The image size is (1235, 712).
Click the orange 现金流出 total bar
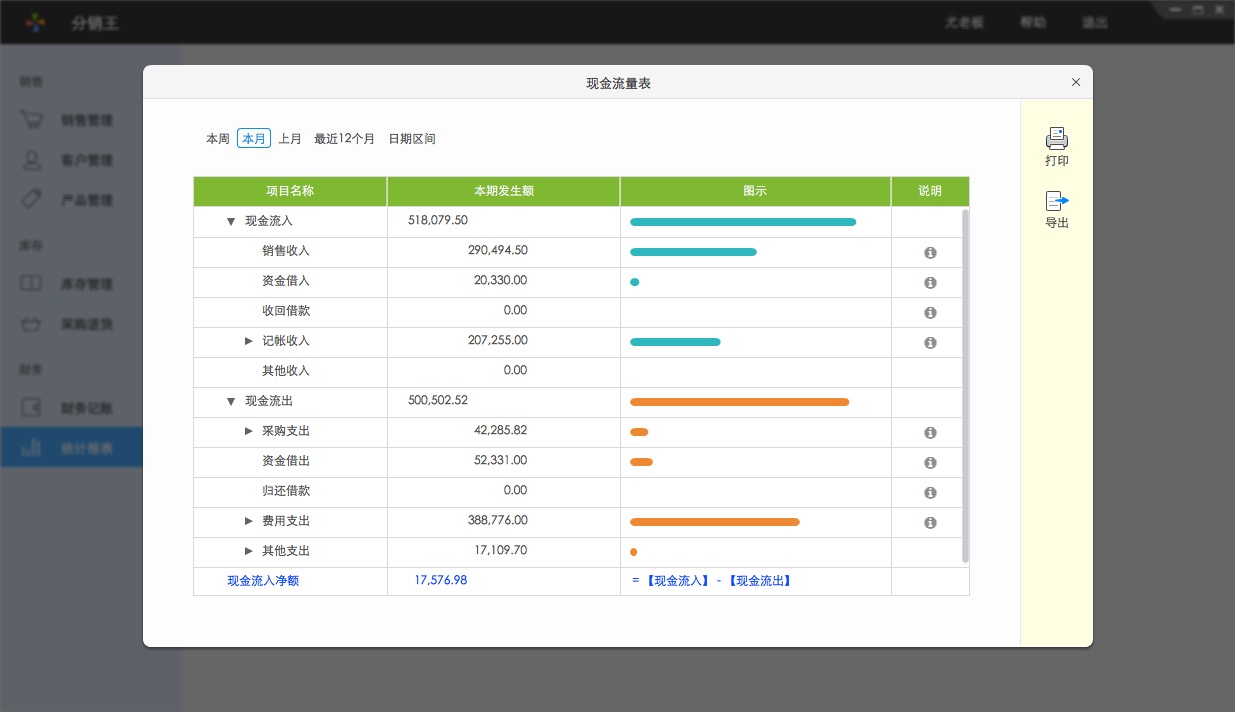tap(739, 402)
